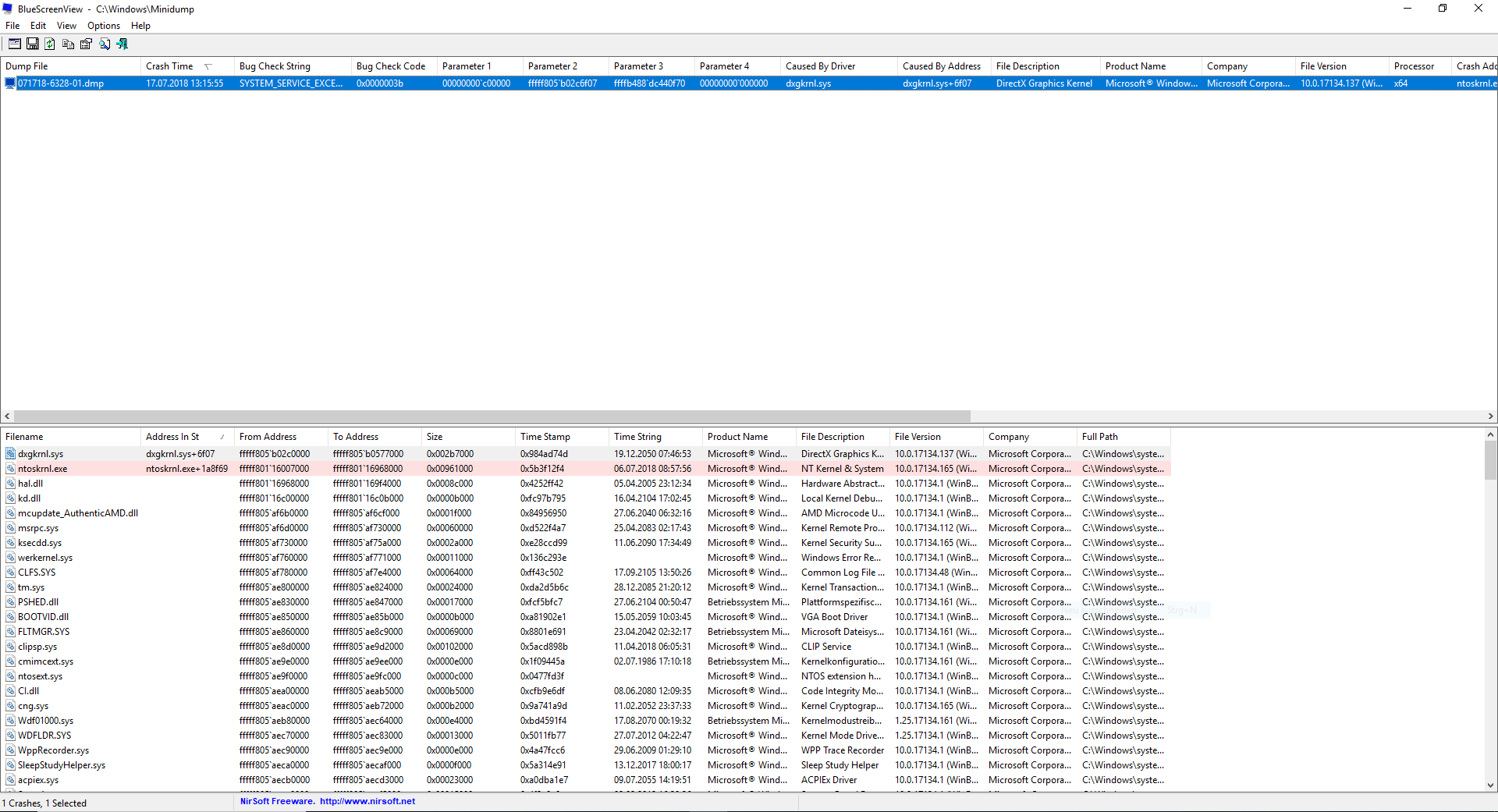Refresh the crash list via toolbar icon
Viewport: 1498px width, 812px height.
[x=50, y=44]
